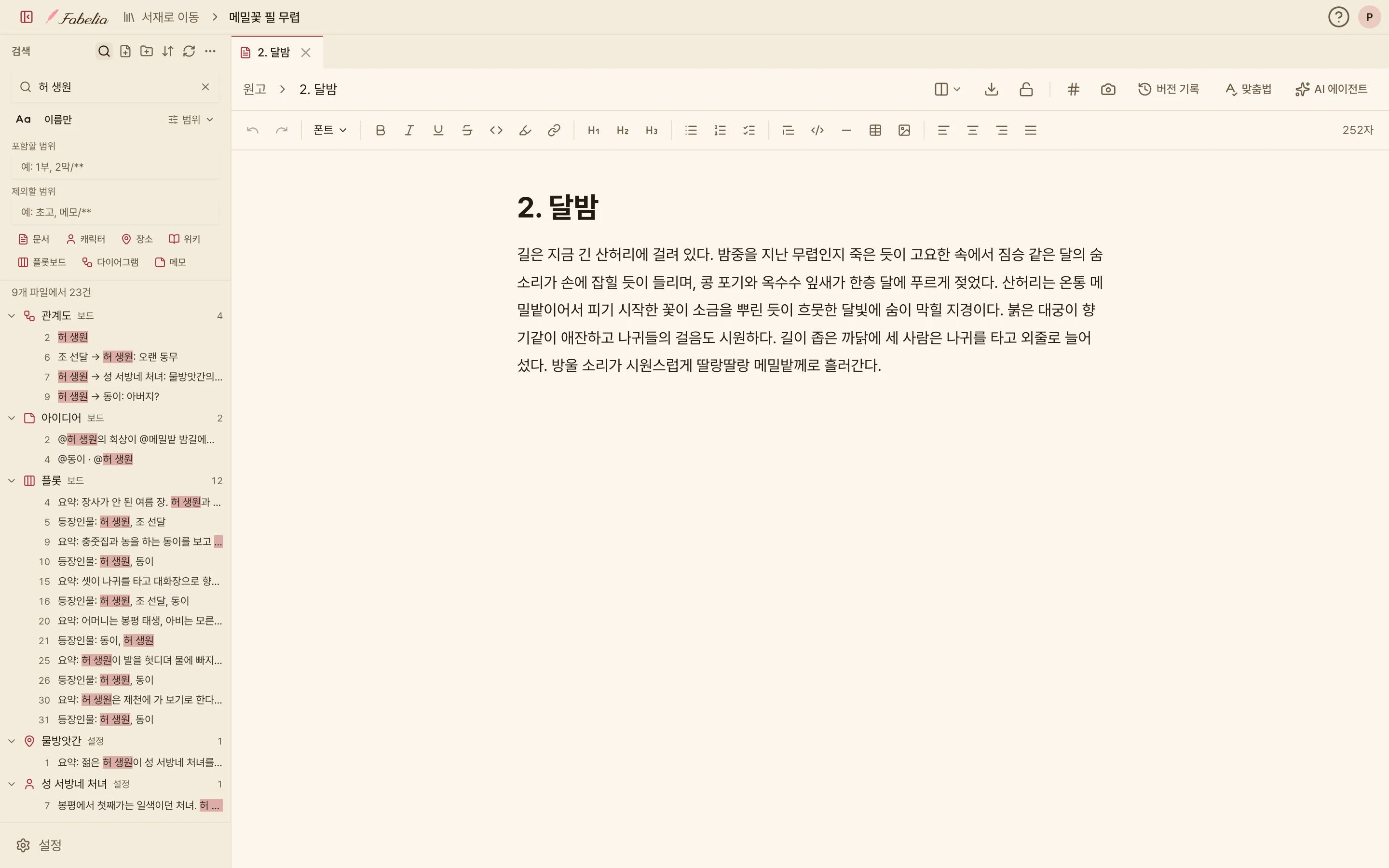The image size is (1389, 868).
Task: Open the sidebar more options ellipsis
Action: [210, 51]
